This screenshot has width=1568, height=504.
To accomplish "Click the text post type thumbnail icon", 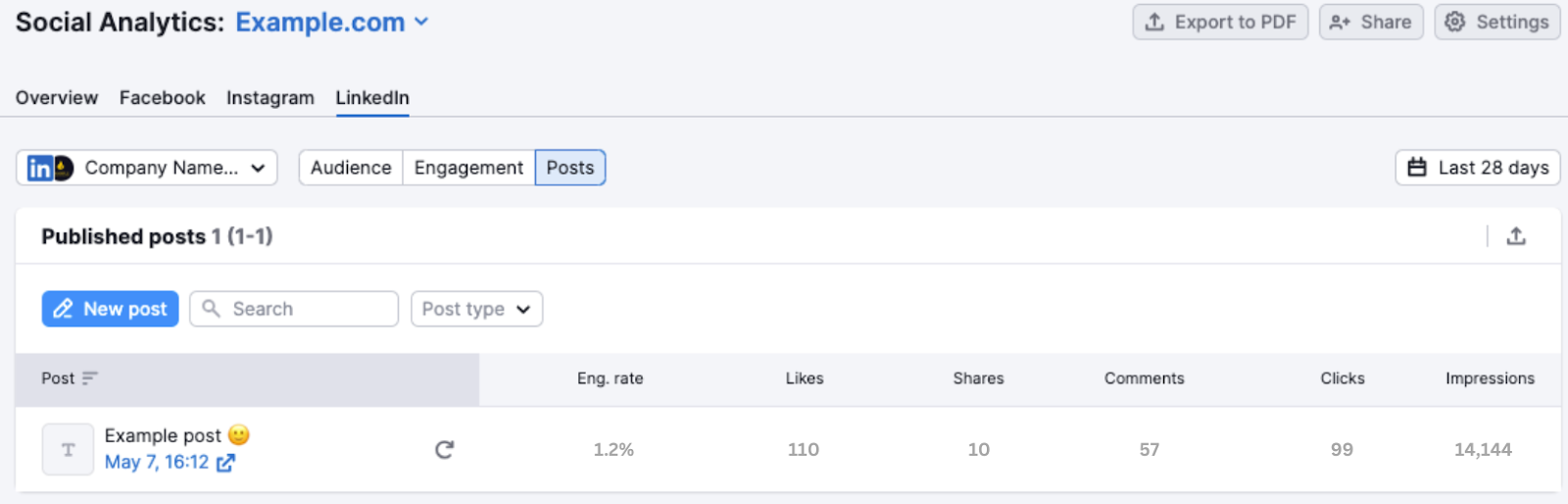I will (68, 450).
